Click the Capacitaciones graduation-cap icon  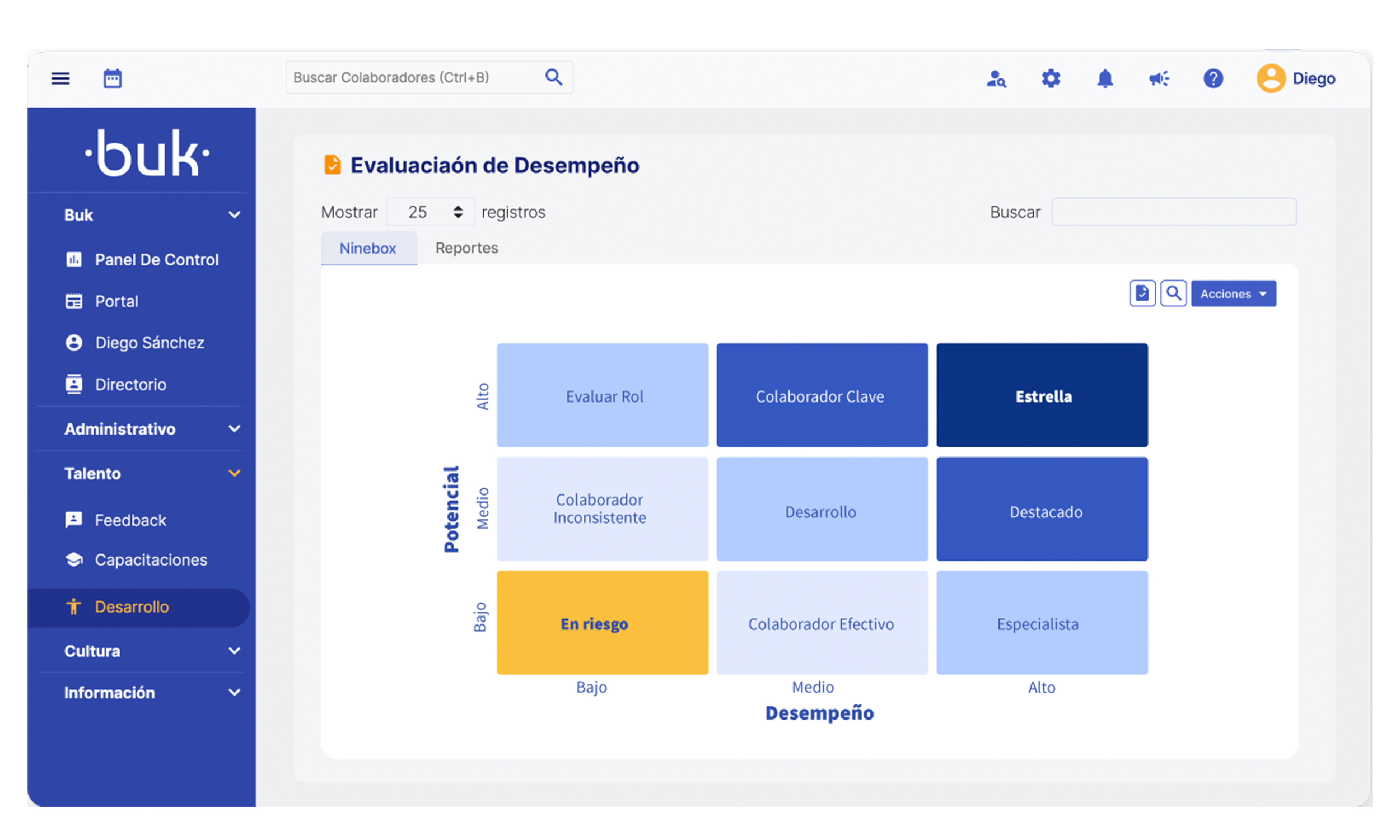73,559
